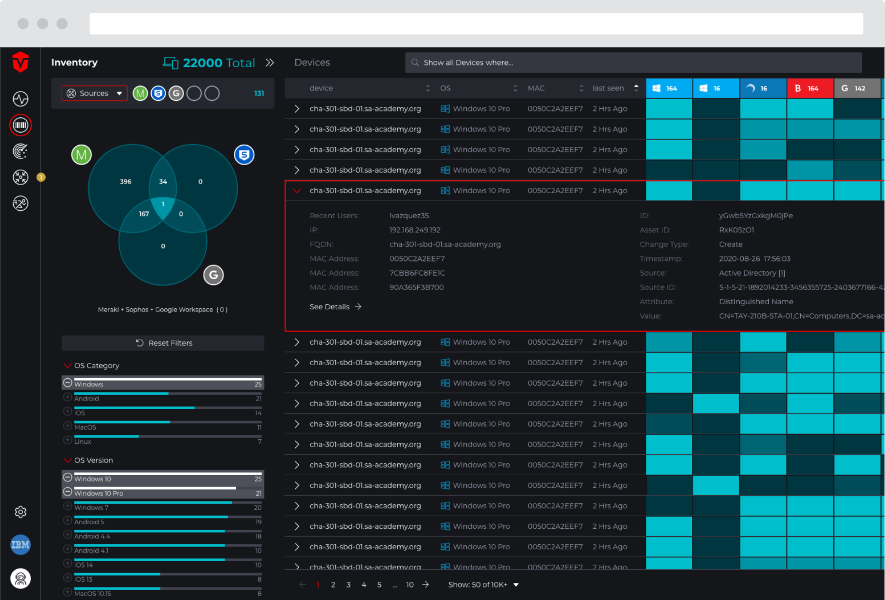The image size is (885, 600).
Task: Go to page 5
Action: point(379,585)
